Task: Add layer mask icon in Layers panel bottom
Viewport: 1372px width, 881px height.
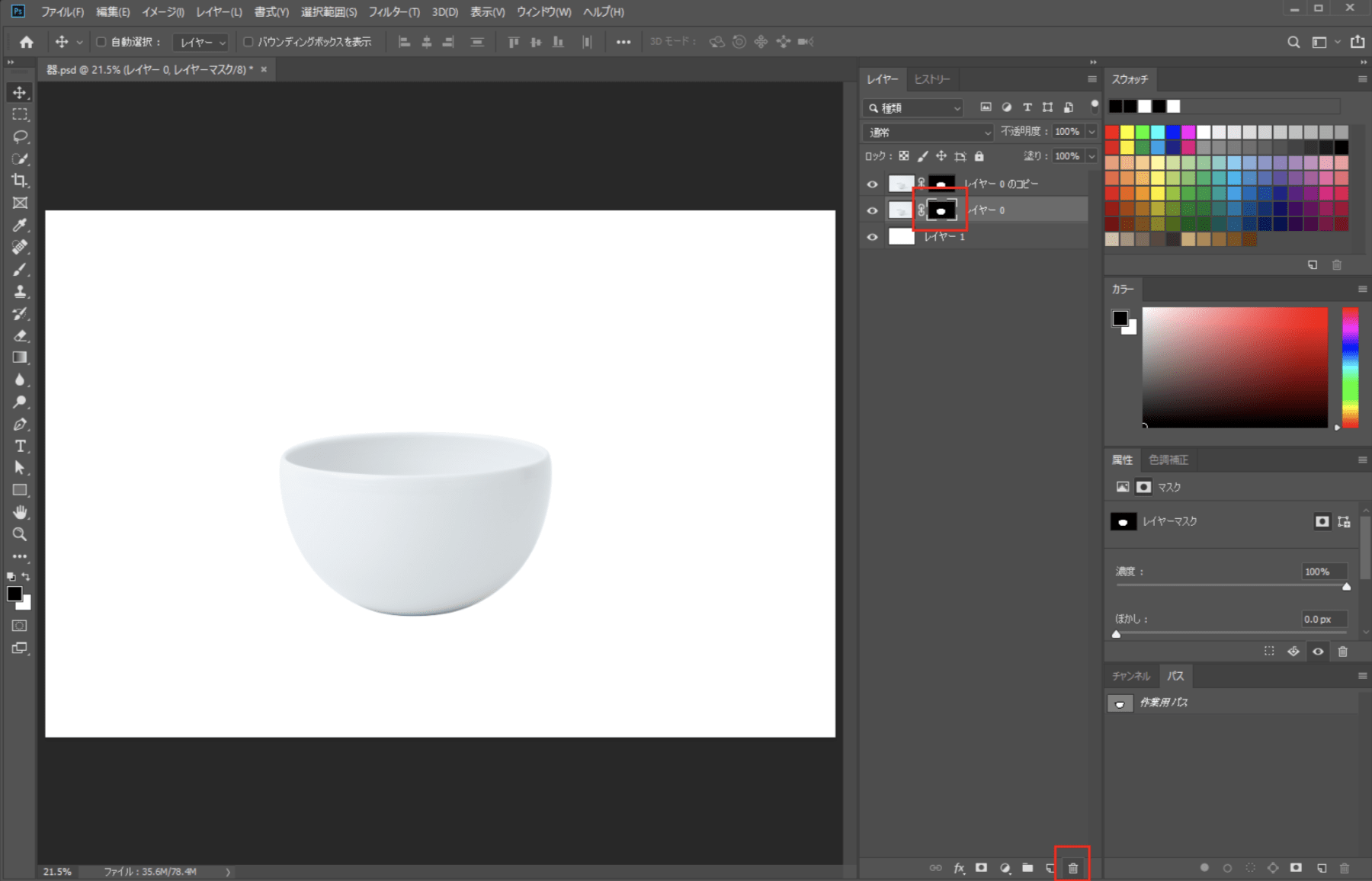Action: point(982,868)
